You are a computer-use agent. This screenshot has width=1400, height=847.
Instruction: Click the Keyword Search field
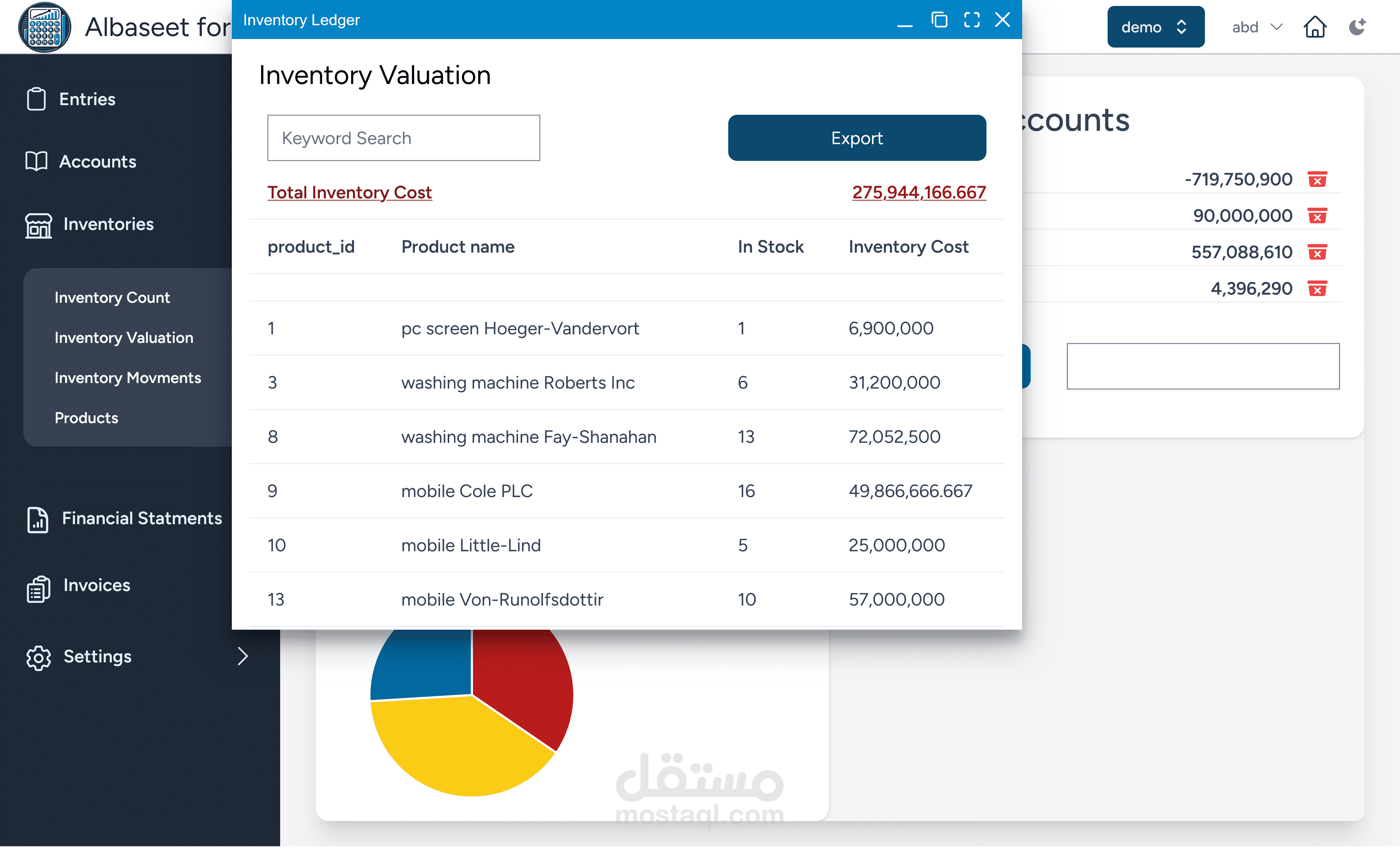pos(404,138)
